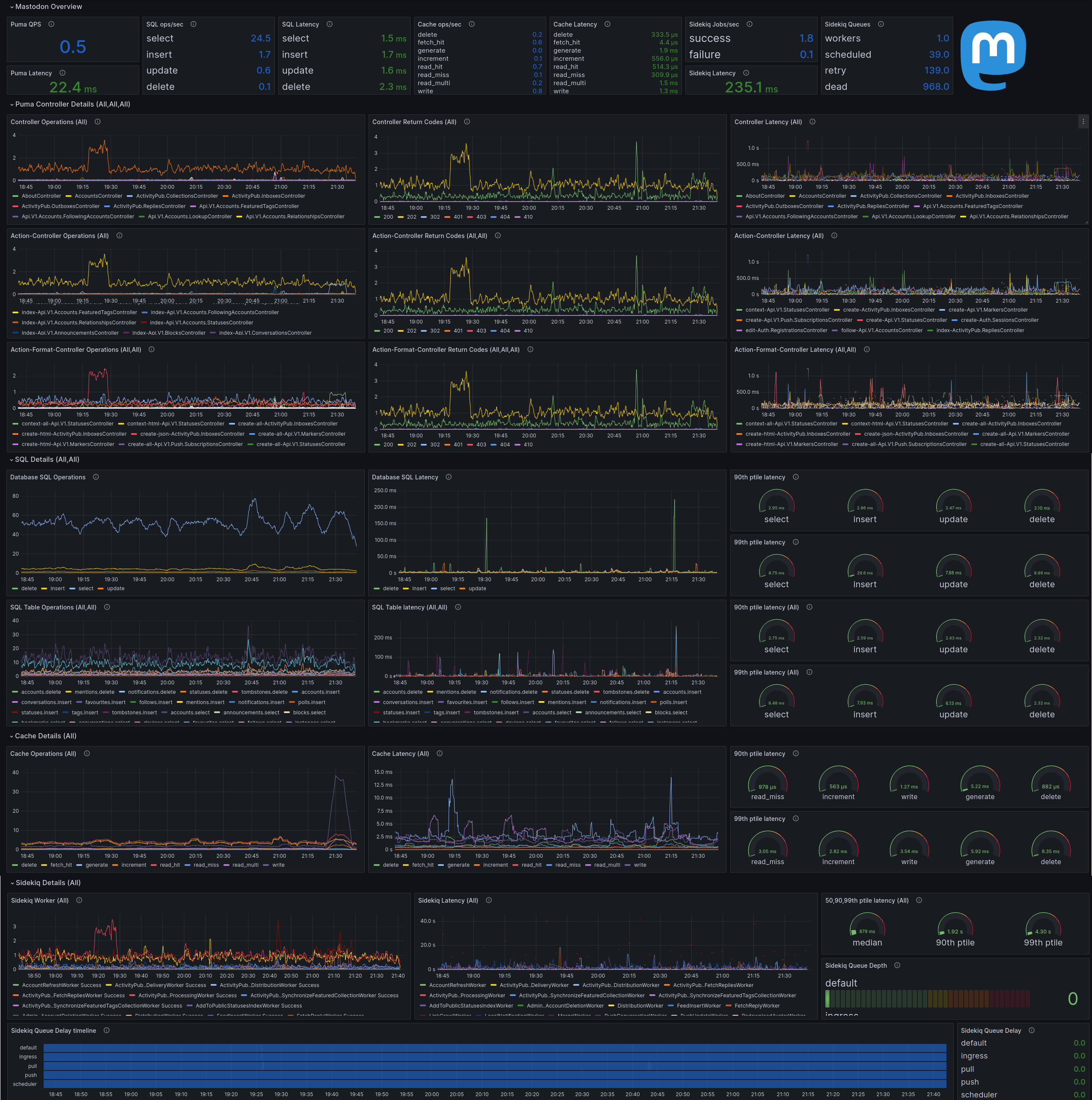Toggle read_multi series in Cache Operations legend
The image size is (1092, 1100).
click(245, 865)
